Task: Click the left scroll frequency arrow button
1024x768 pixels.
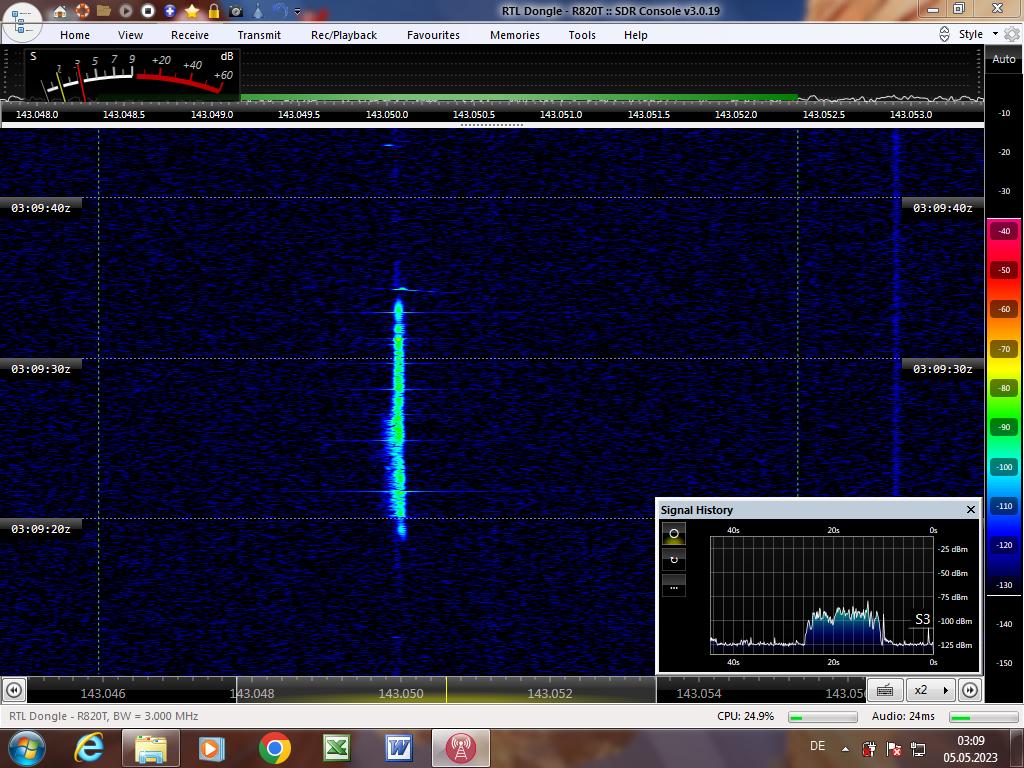Action: pos(14,690)
